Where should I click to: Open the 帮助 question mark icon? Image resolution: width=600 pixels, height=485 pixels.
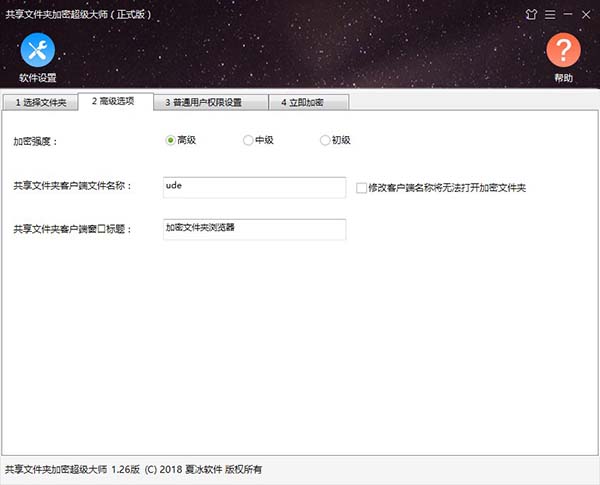pyautogui.click(x=563, y=50)
